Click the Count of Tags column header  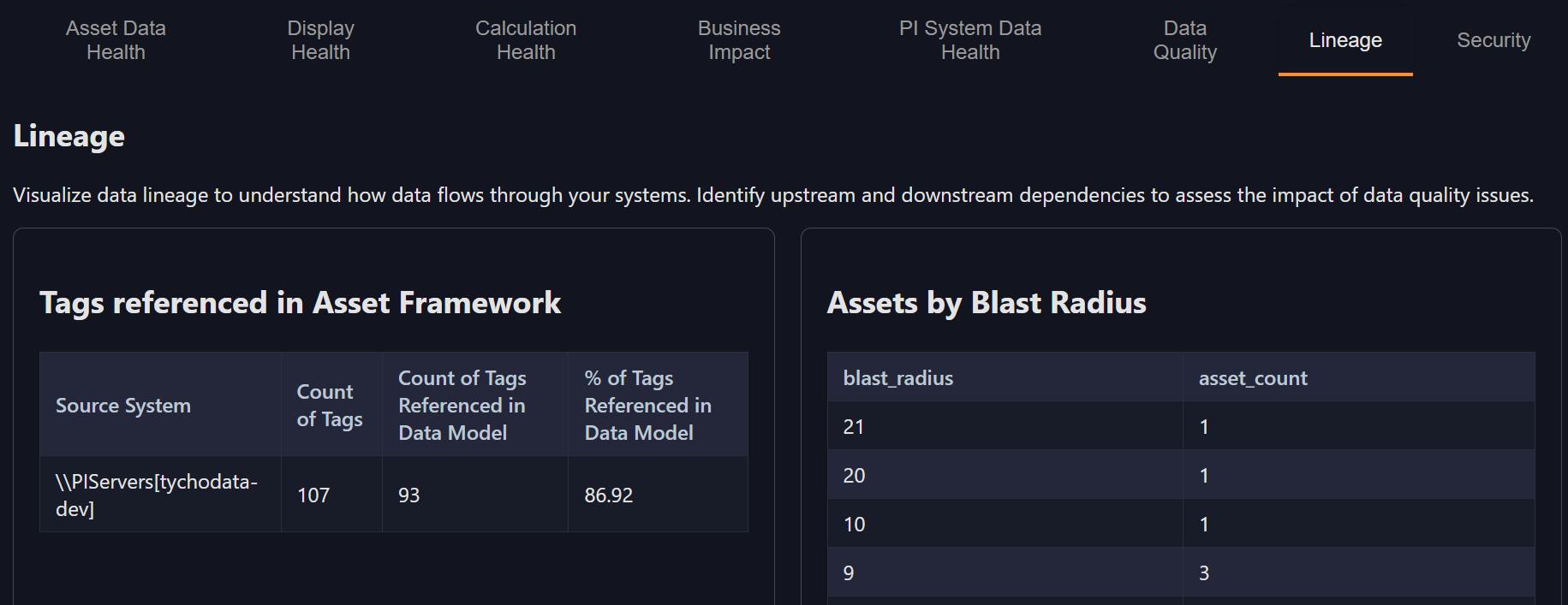(x=330, y=406)
